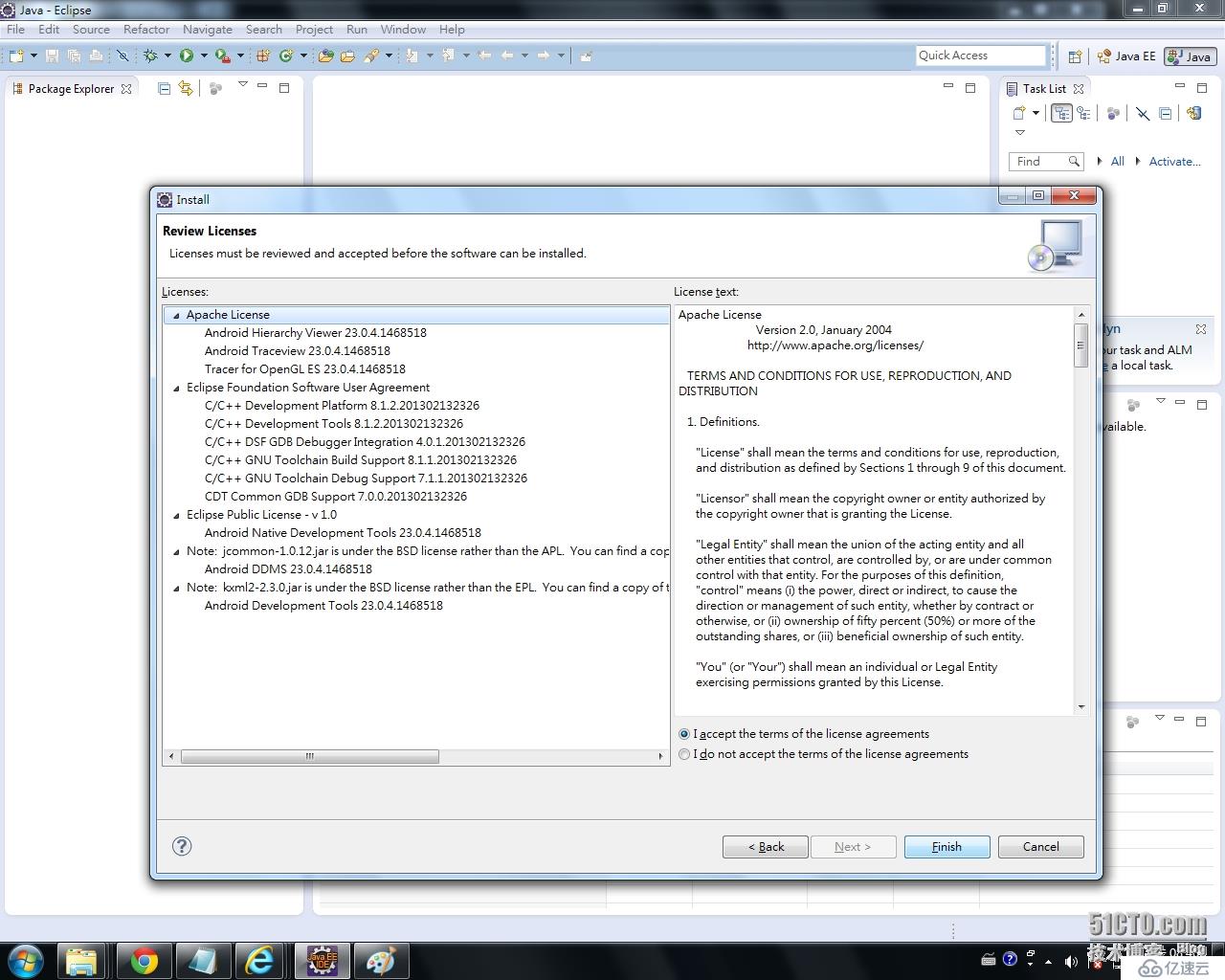Open the Debug dropdown arrow
Viewport: 1225px width, 980px height.
[x=167, y=56]
